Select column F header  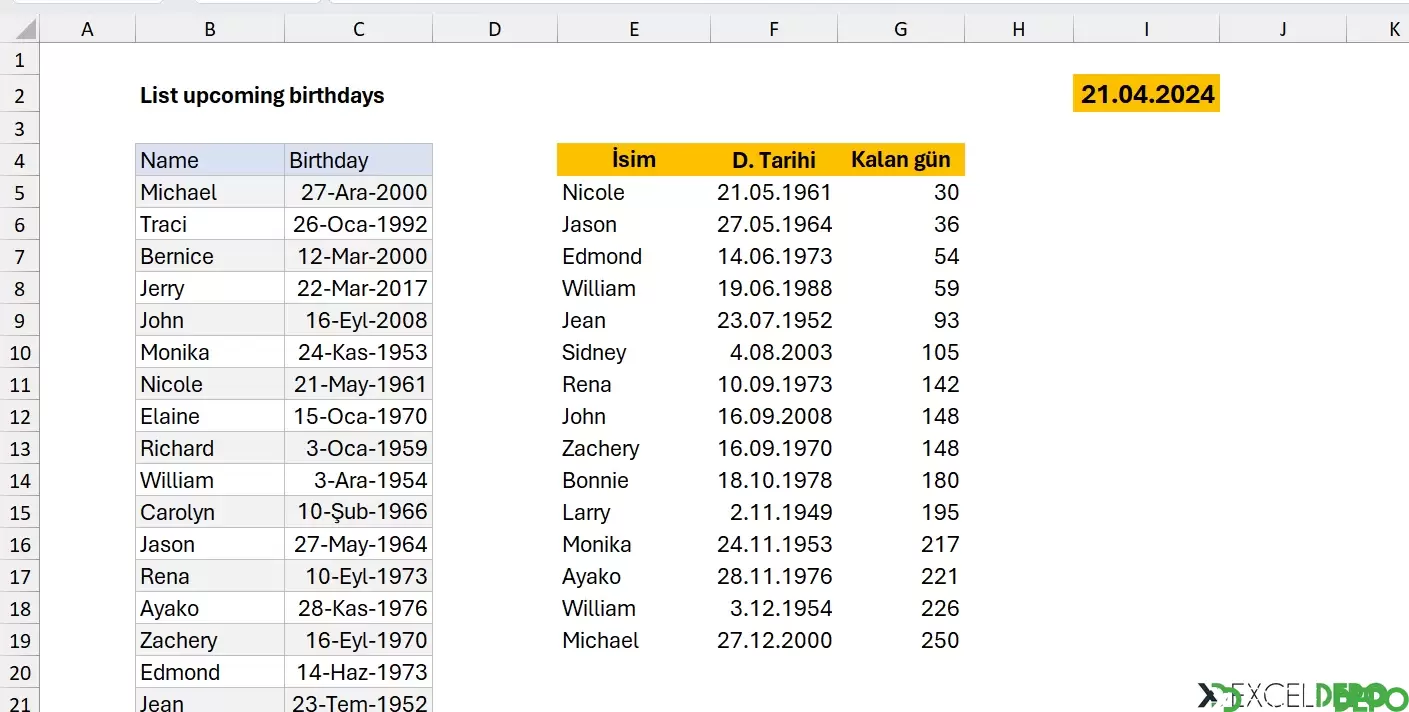point(774,30)
